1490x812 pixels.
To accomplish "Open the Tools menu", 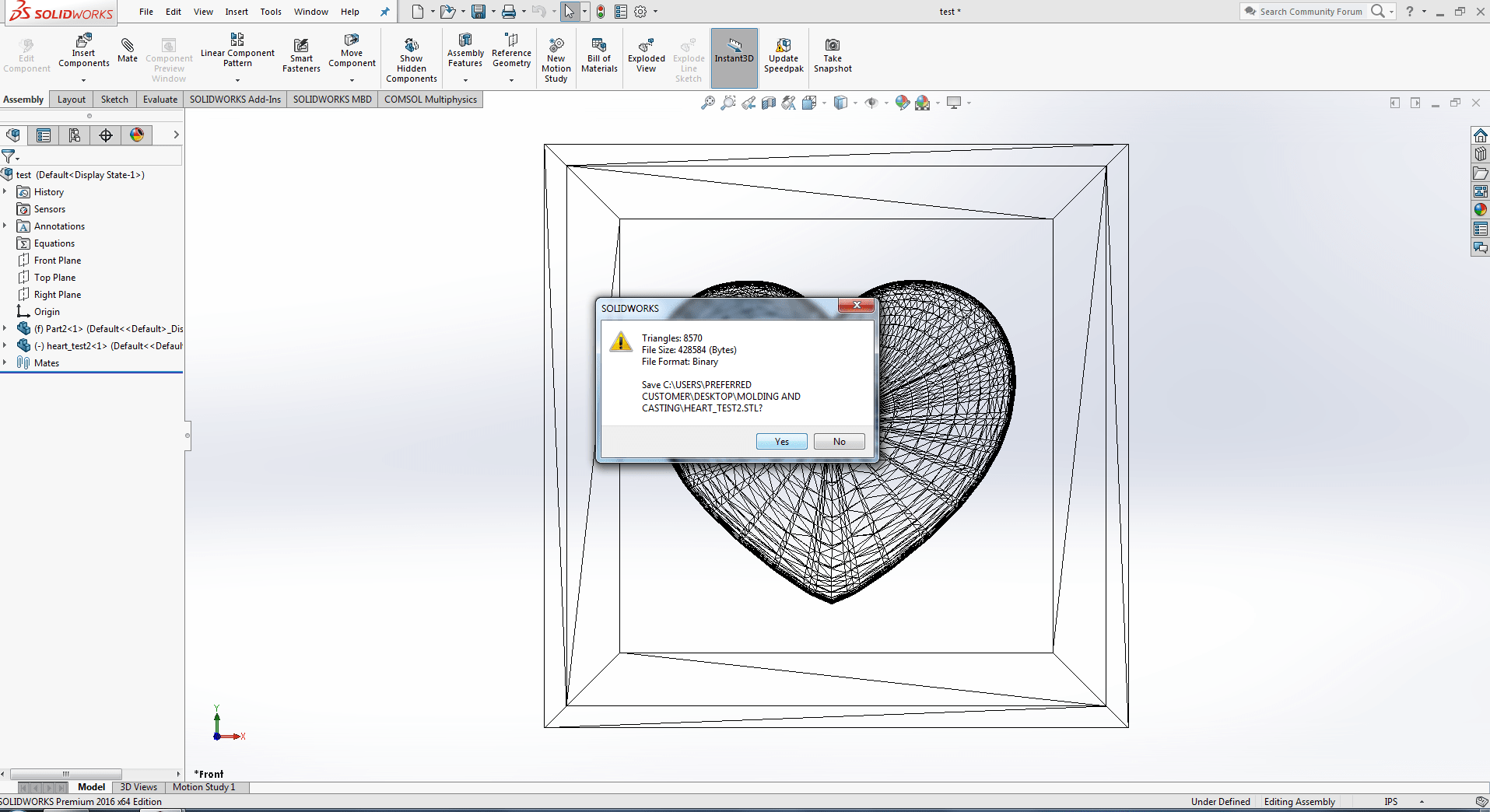I will pyautogui.click(x=271, y=12).
